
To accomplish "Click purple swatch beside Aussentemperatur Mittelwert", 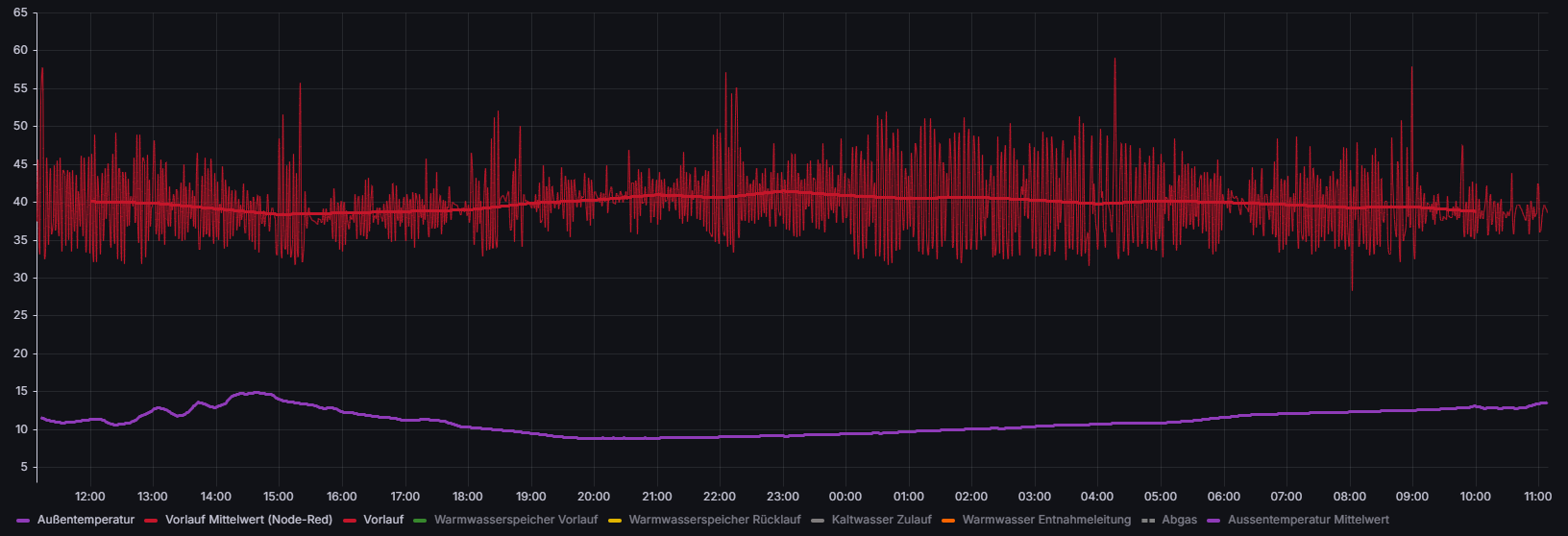I will click(x=1213, y=521).
